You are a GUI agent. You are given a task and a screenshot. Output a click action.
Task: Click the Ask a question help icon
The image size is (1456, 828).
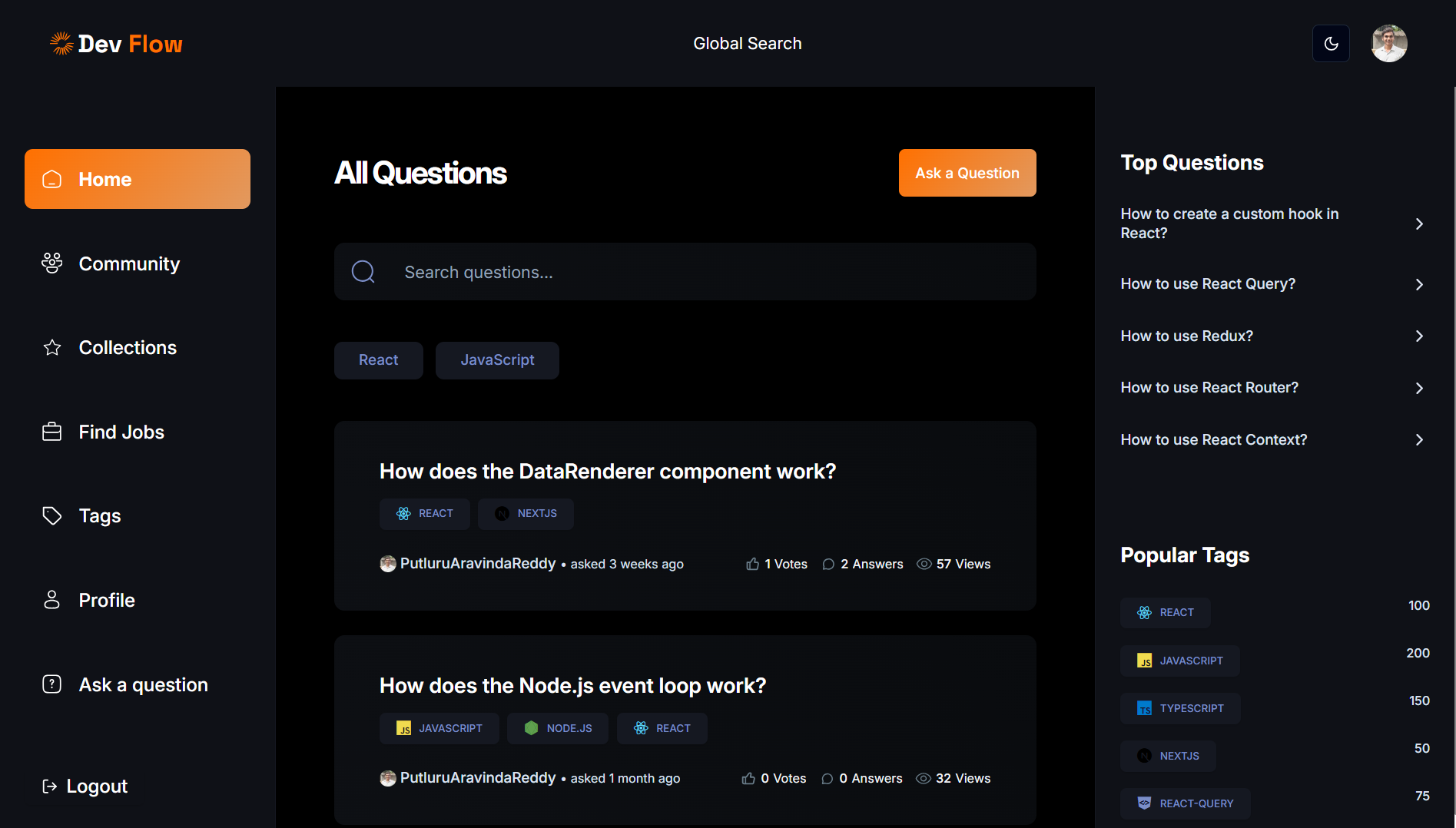tap(51, 684)
